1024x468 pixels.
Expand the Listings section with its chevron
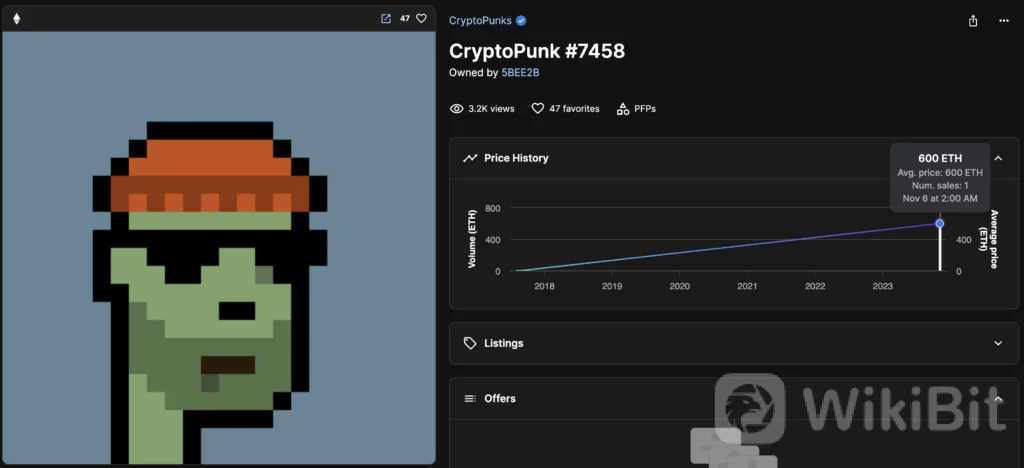coord(997,343)
